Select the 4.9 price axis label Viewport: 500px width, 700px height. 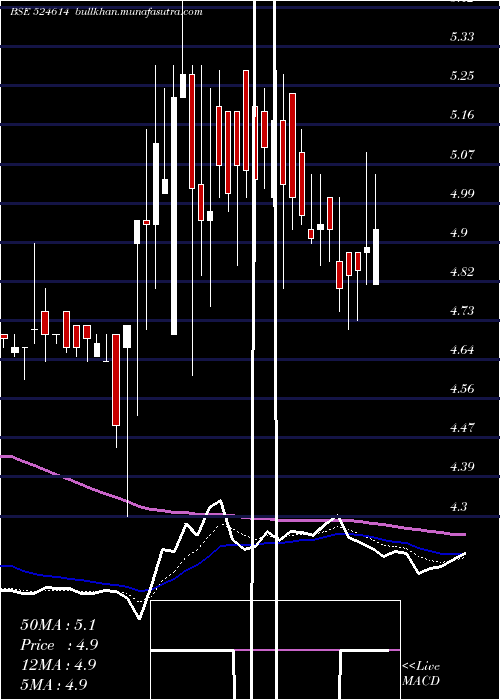(458, 233)
